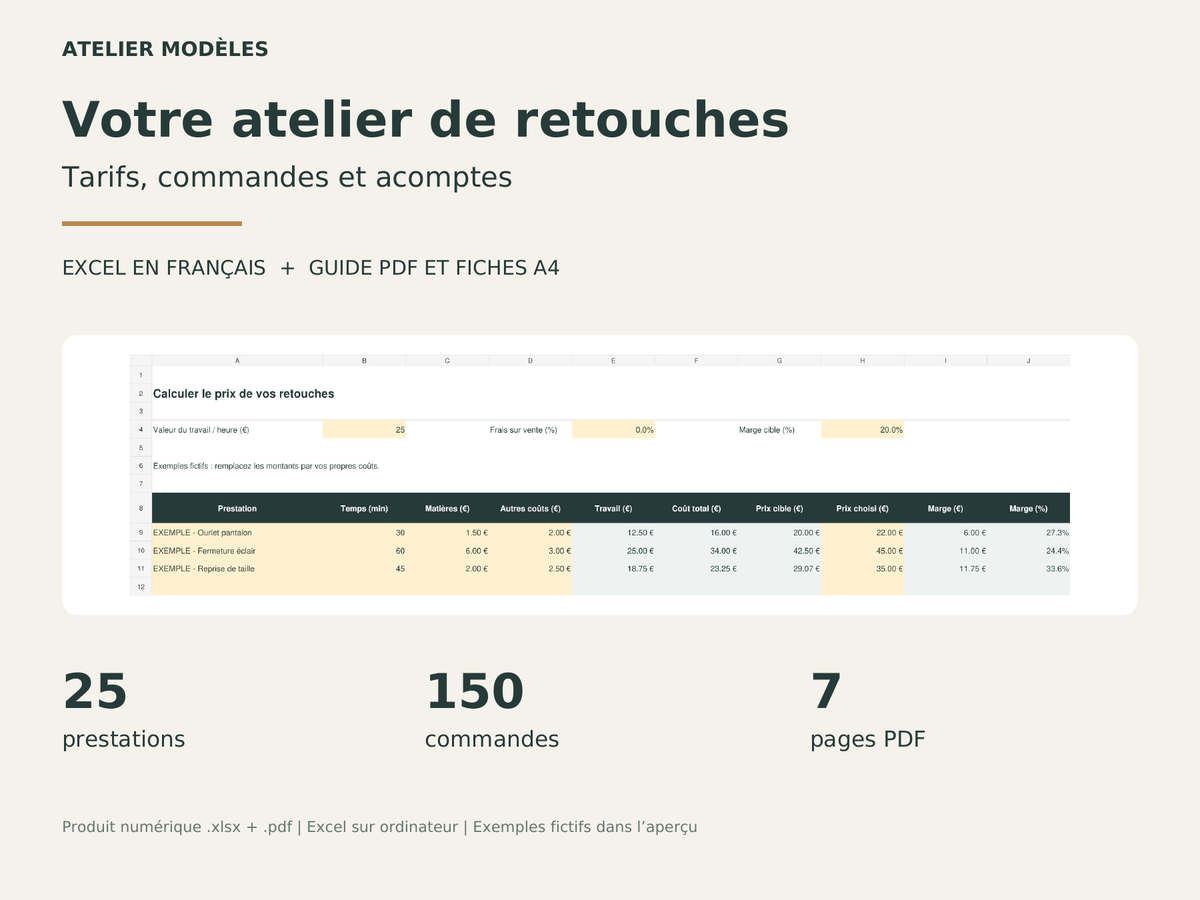Screen dimensions: 1200x900
Task: Select the Frais sur vente 0.0% cell
Action: click(613, 430)
